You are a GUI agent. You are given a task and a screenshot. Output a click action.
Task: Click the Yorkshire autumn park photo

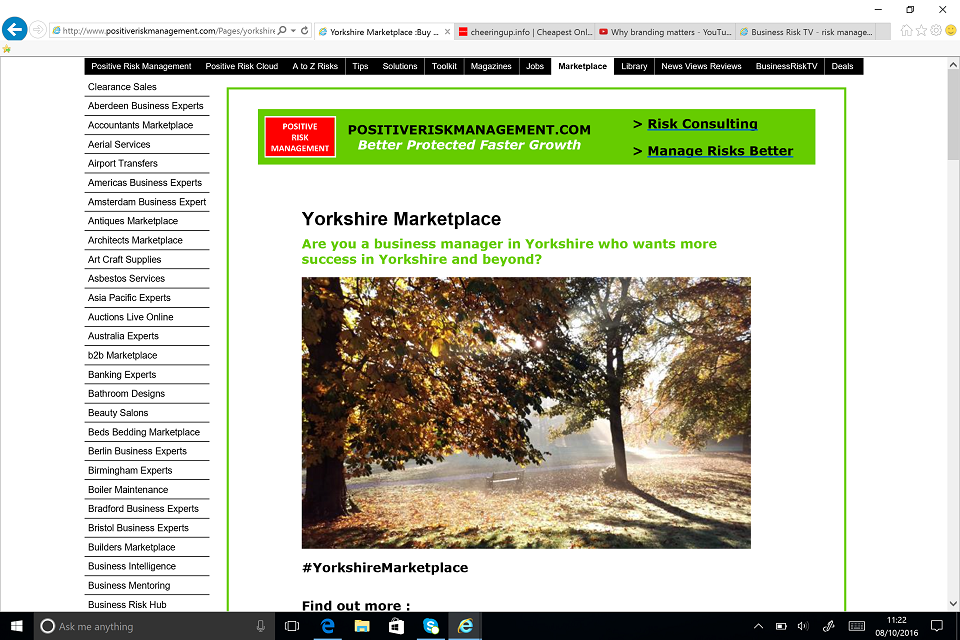(526, 412)
